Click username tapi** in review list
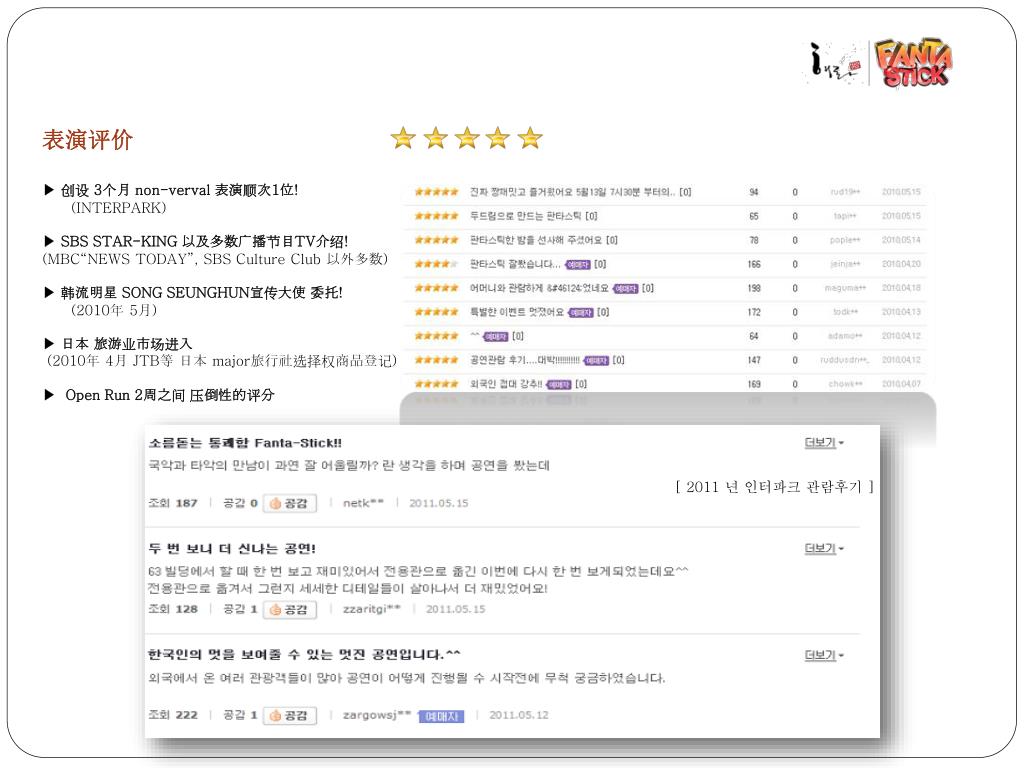Screen dimensions: 1024x768 pos(845,216)
